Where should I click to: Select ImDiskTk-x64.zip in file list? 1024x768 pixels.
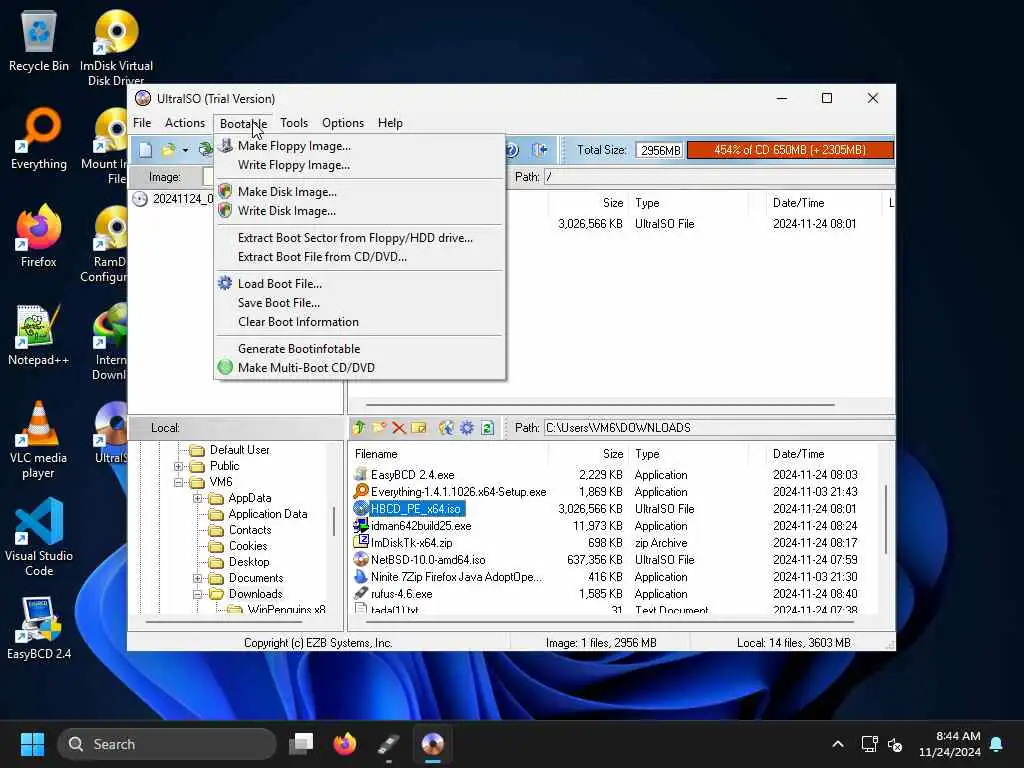411,543
